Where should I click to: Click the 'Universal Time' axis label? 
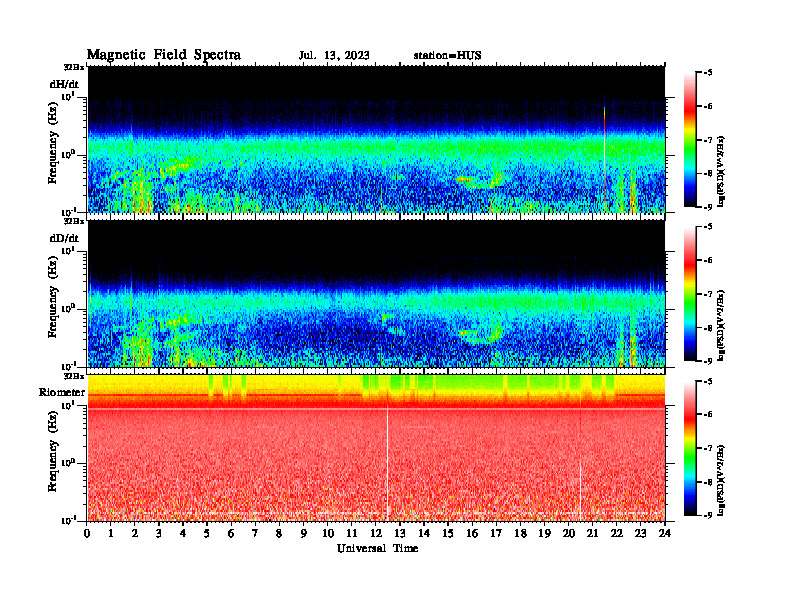(x=377, y=548)
